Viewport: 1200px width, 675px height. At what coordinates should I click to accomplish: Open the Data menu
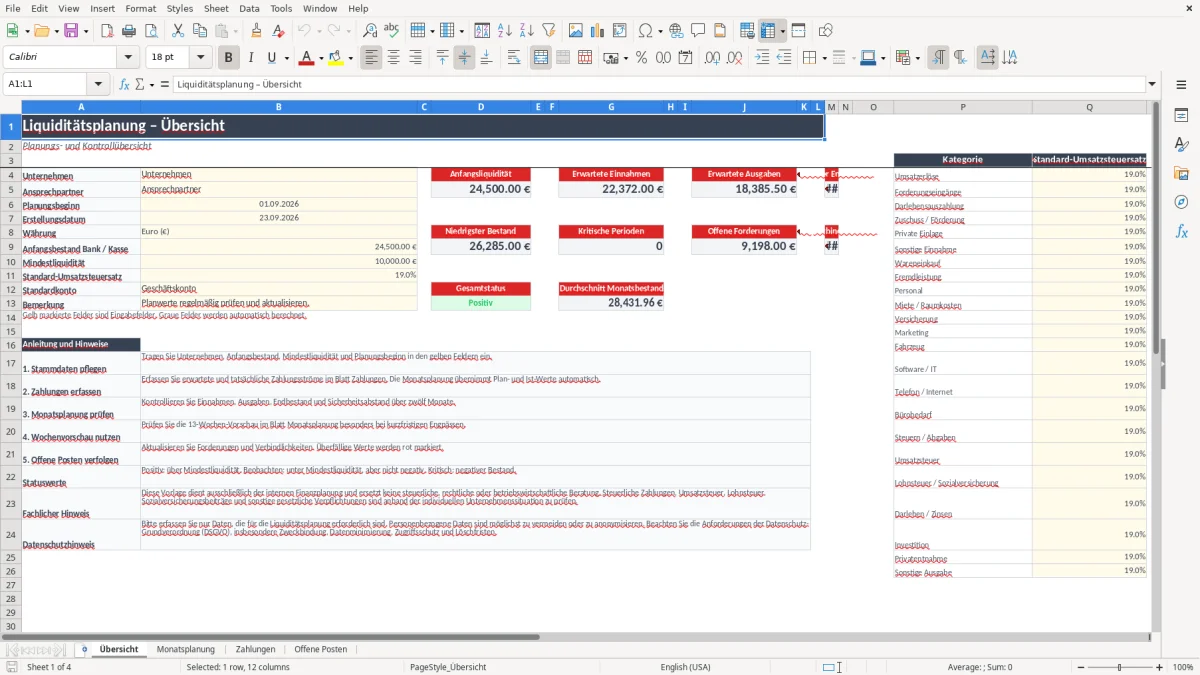tap(249, 8)
